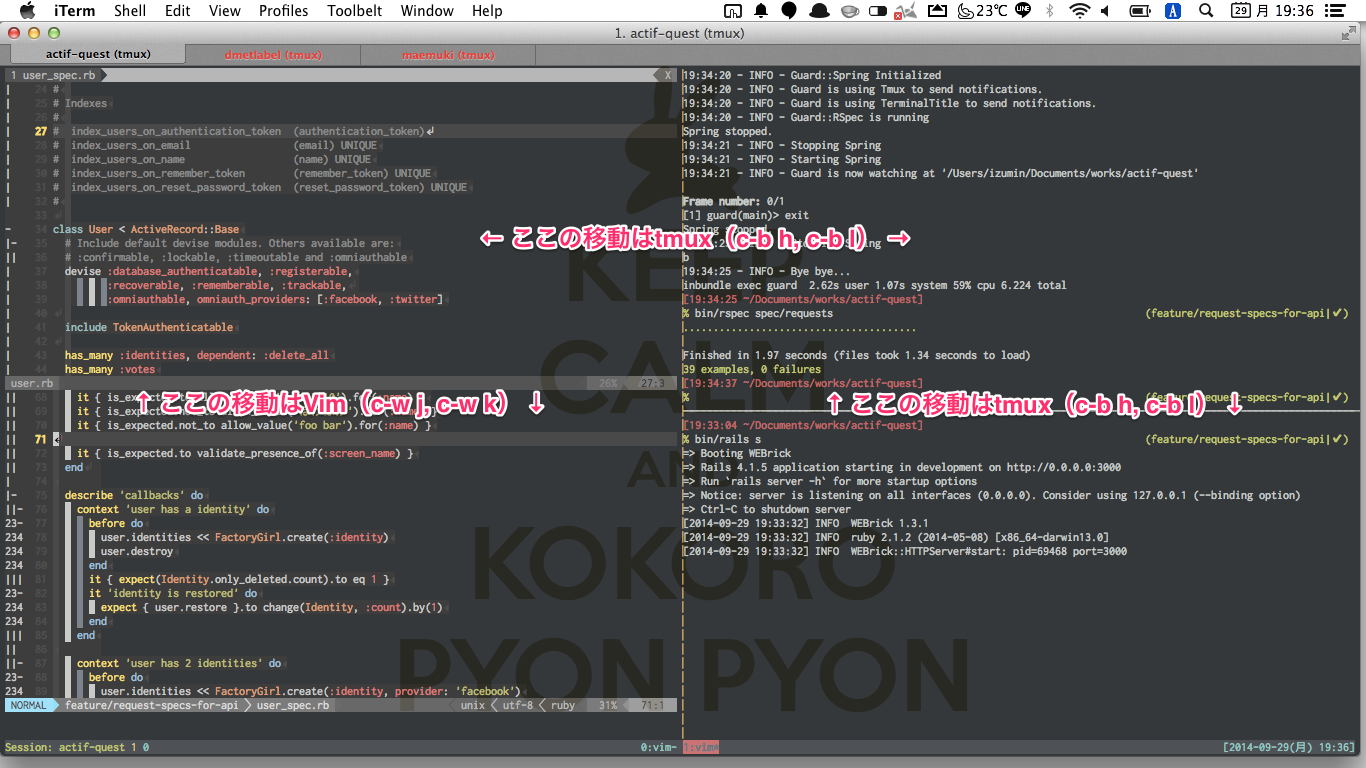Viewport: 1366px width, 768px height.
Task: Click the eject icon in menu bar
Action: pyautogui.click(x=939, y=11)
